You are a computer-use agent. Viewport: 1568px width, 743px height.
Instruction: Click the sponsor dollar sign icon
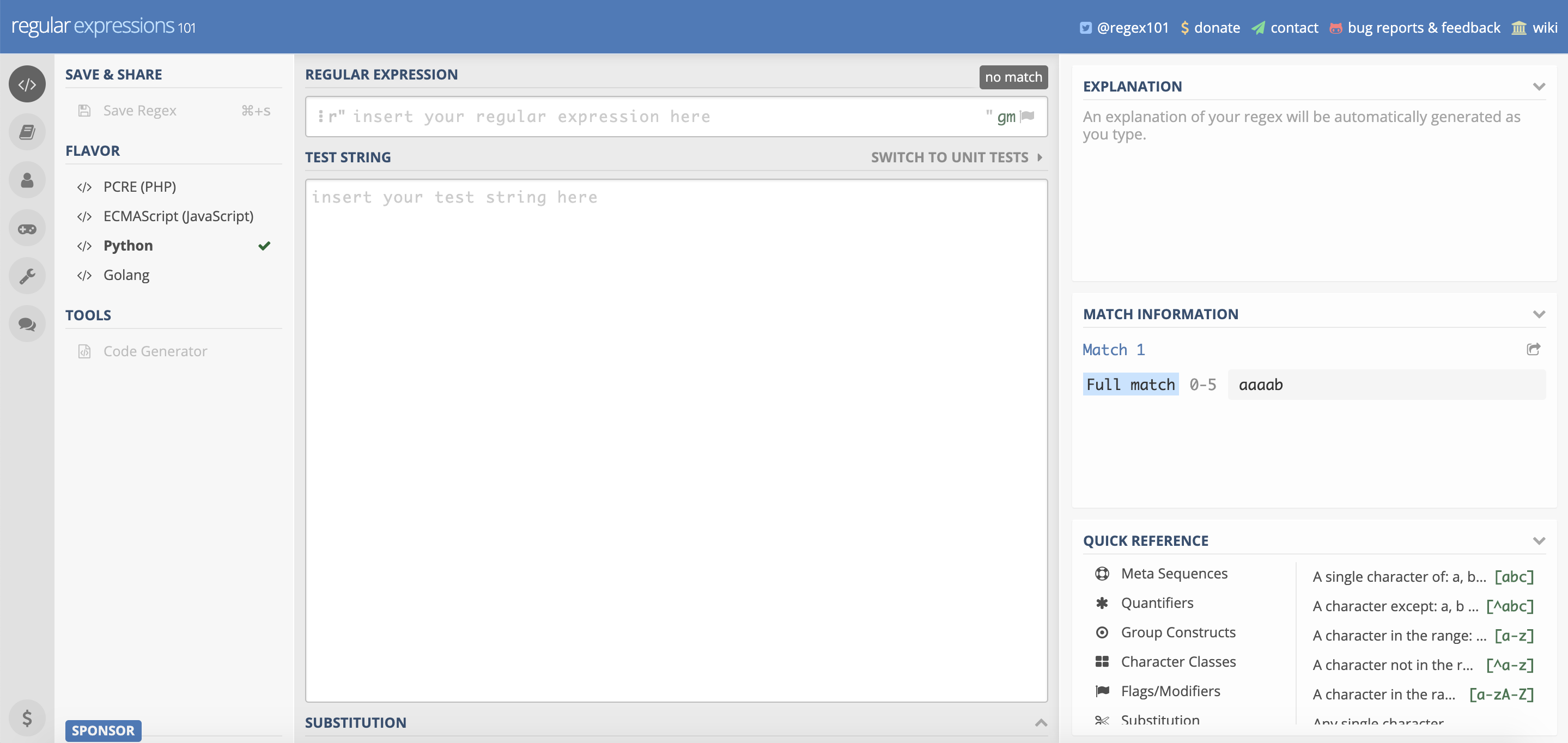tap(27, 717)
